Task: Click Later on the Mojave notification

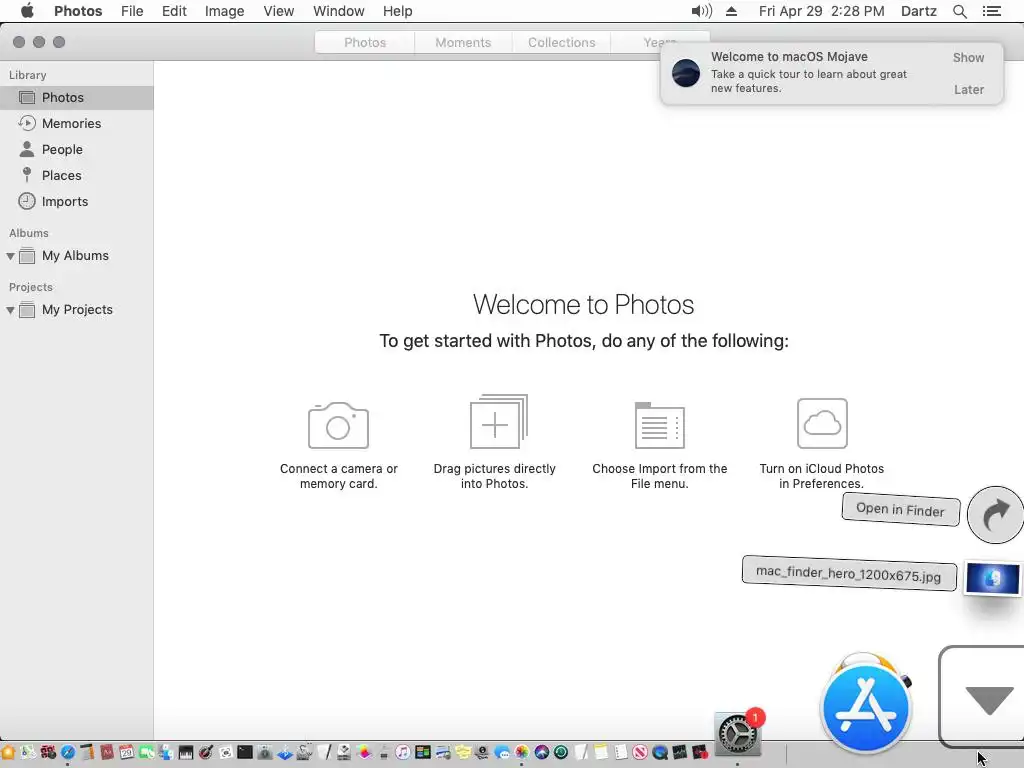Action: click(x=969, y=89)
